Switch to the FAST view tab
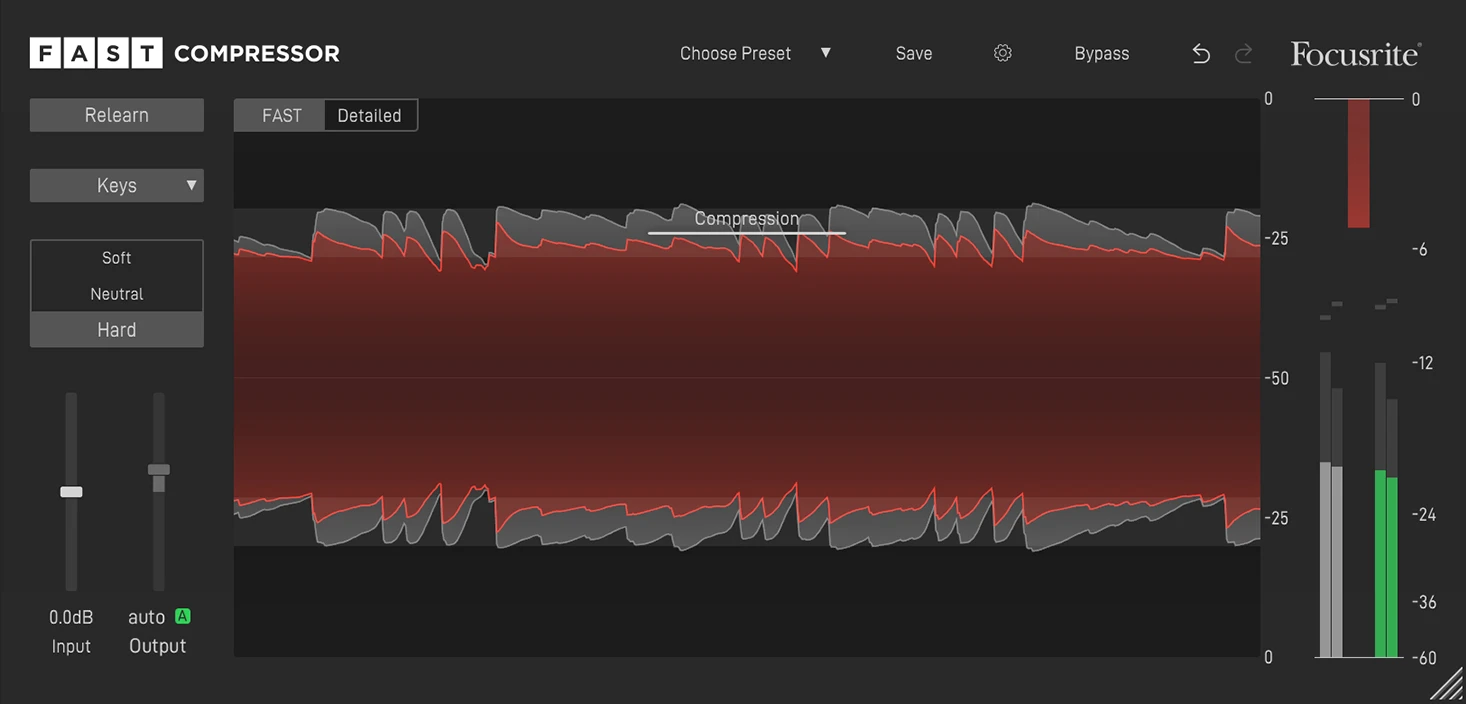Image resolution: width=1466 pixels, height=704 pixels. coord(281,115)
